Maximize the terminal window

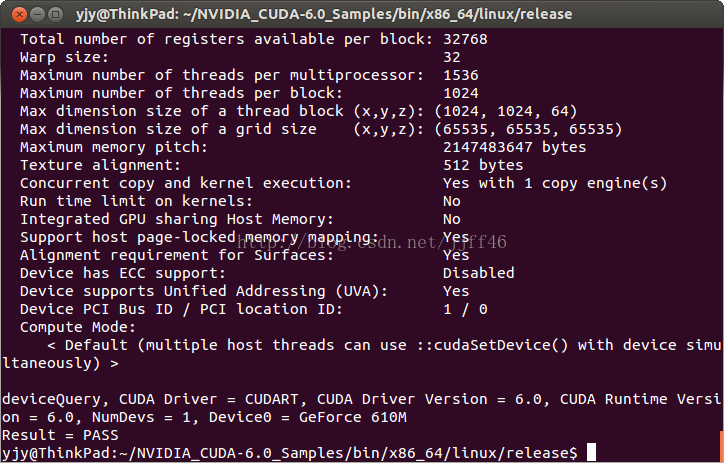pos(55,14)
